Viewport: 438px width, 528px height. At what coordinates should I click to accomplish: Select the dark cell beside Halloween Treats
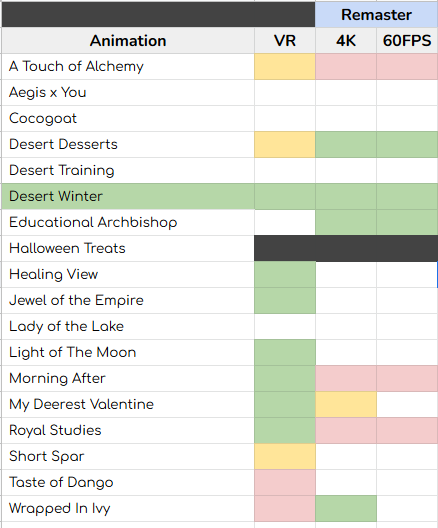(346, 248)
